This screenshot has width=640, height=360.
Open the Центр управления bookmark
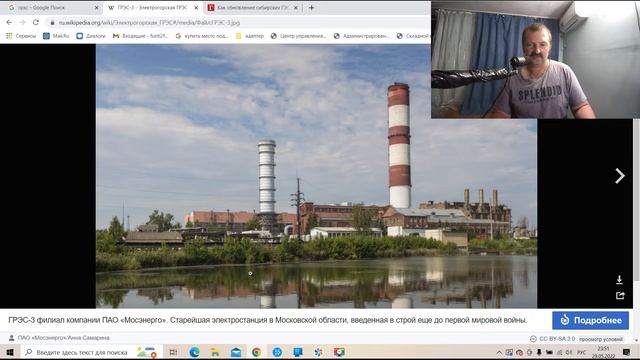click(x=299, y=36)
